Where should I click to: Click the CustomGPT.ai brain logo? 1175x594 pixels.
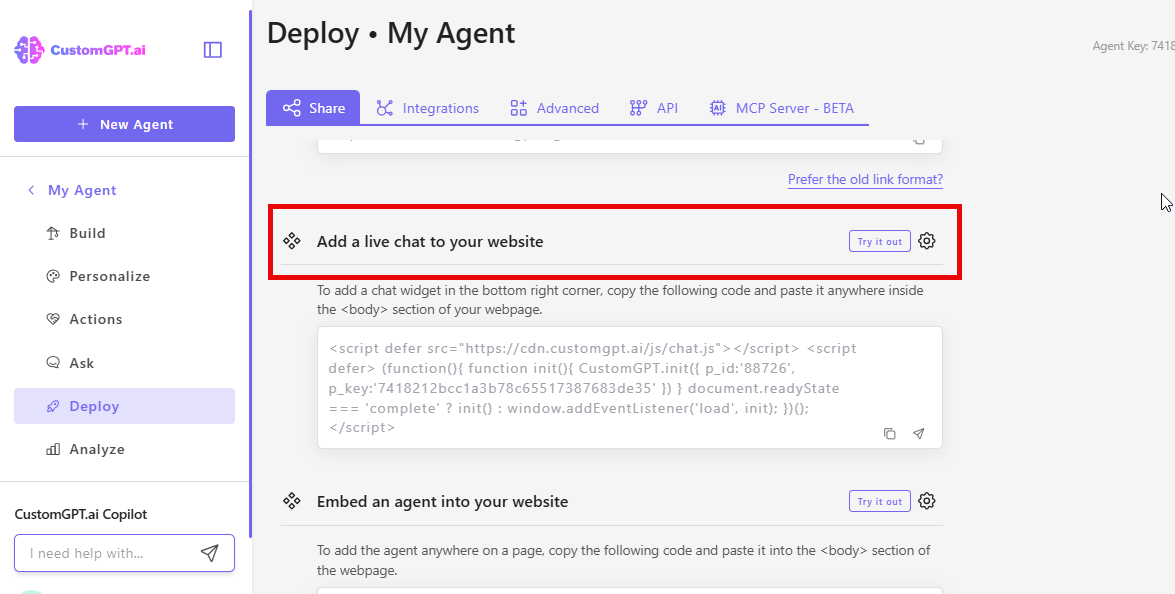29,50
